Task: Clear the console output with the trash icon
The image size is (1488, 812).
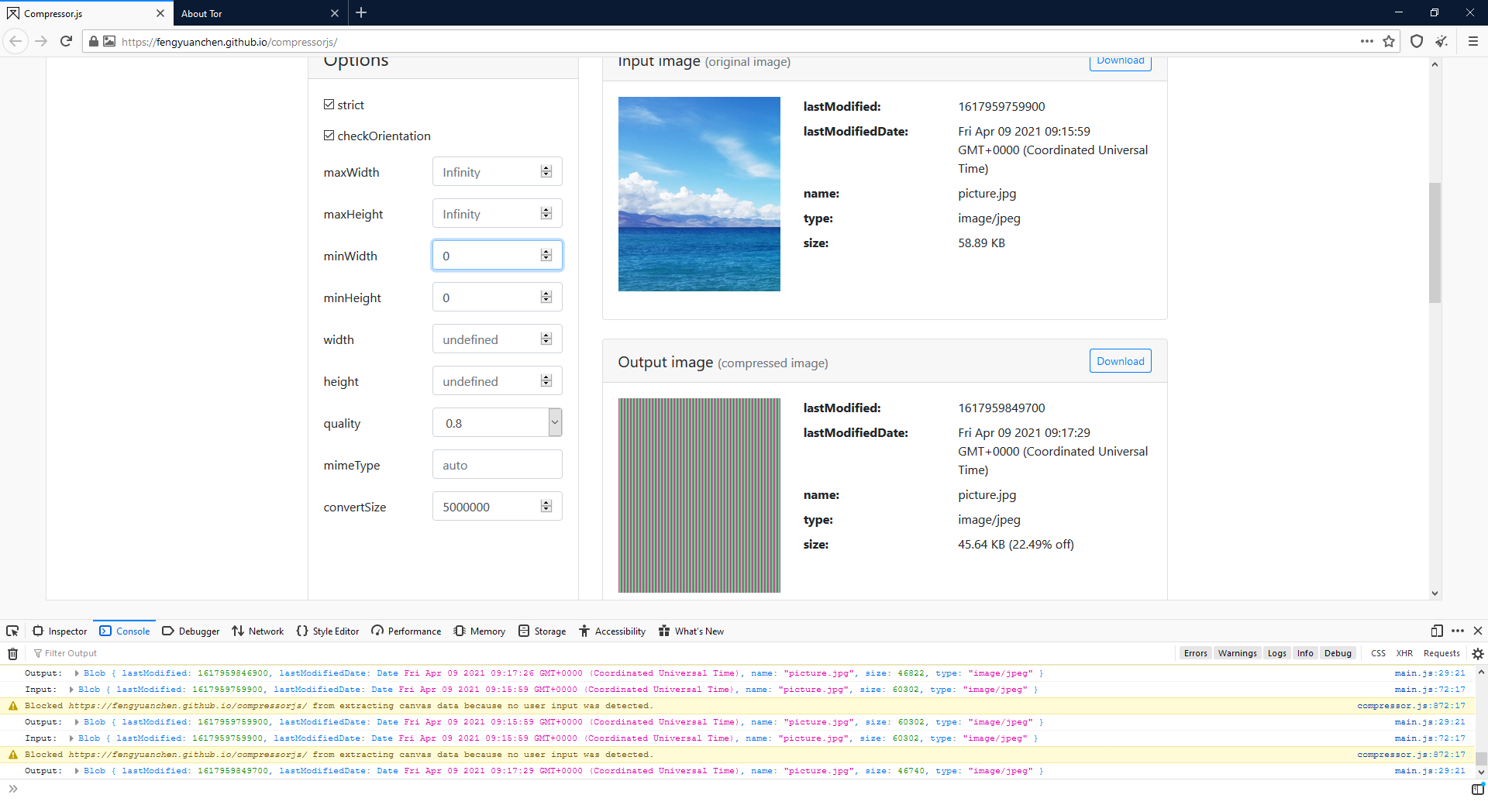Action: coord(12,653)
